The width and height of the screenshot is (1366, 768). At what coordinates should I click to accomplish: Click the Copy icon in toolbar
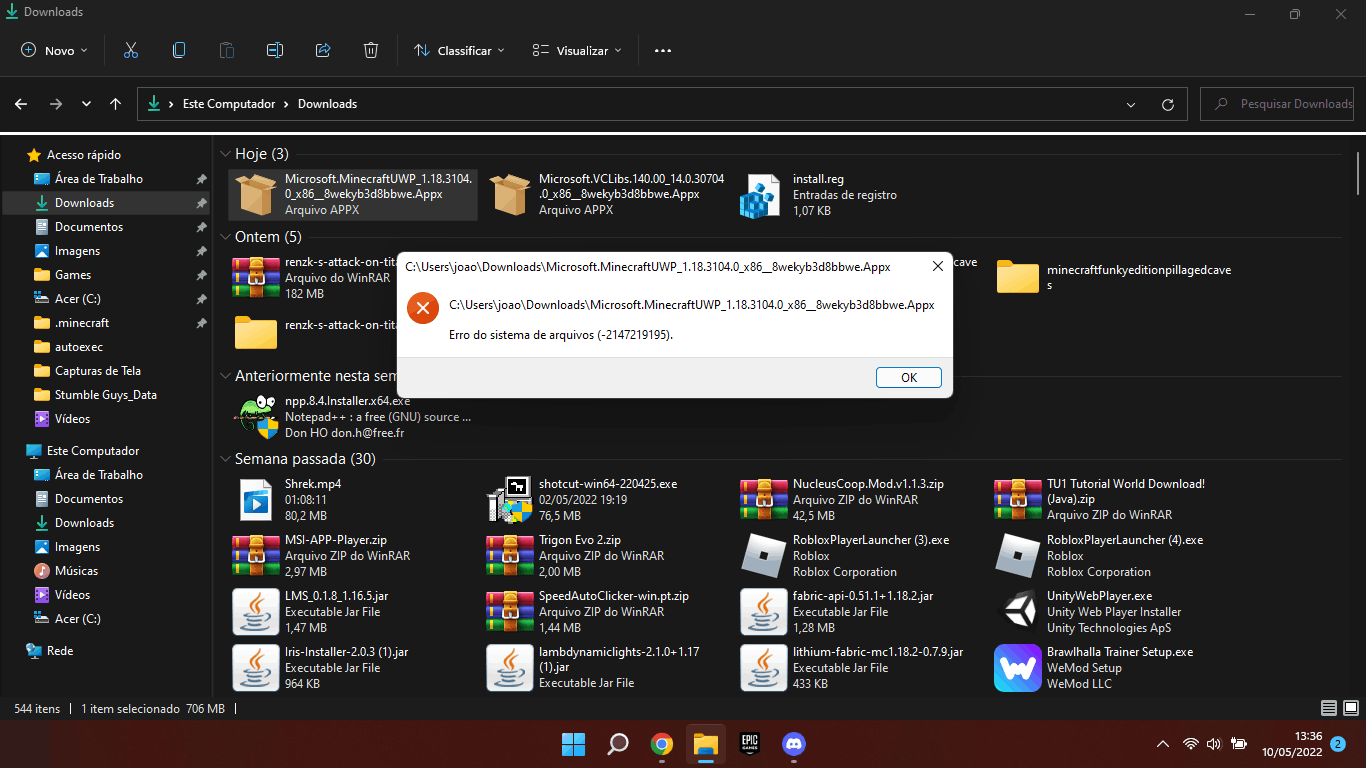pos(179,50)
